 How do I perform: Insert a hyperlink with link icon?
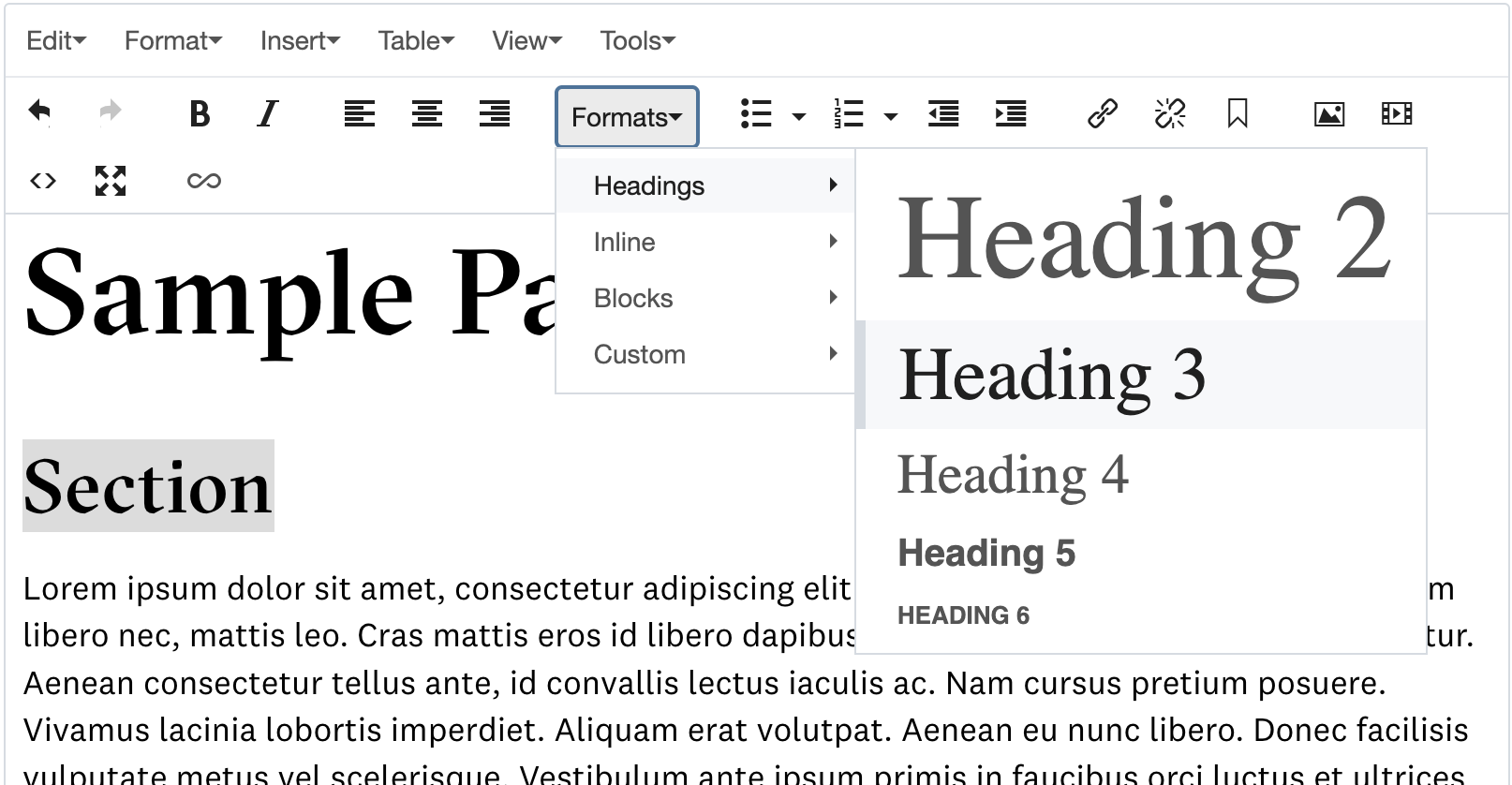(x=1103, y=114)
